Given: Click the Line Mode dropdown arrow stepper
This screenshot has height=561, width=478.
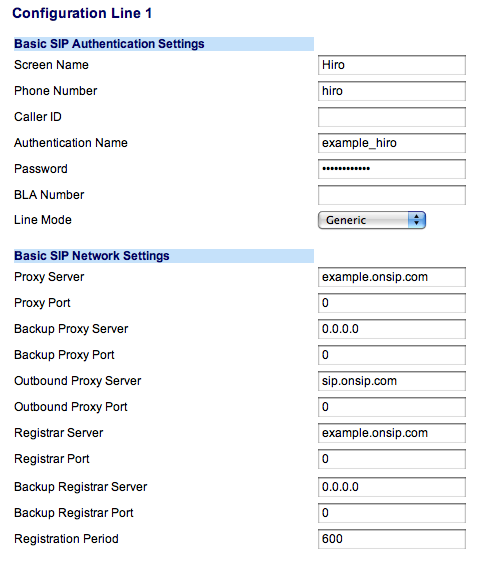Looking at the screenshot, I should (416, 220).
